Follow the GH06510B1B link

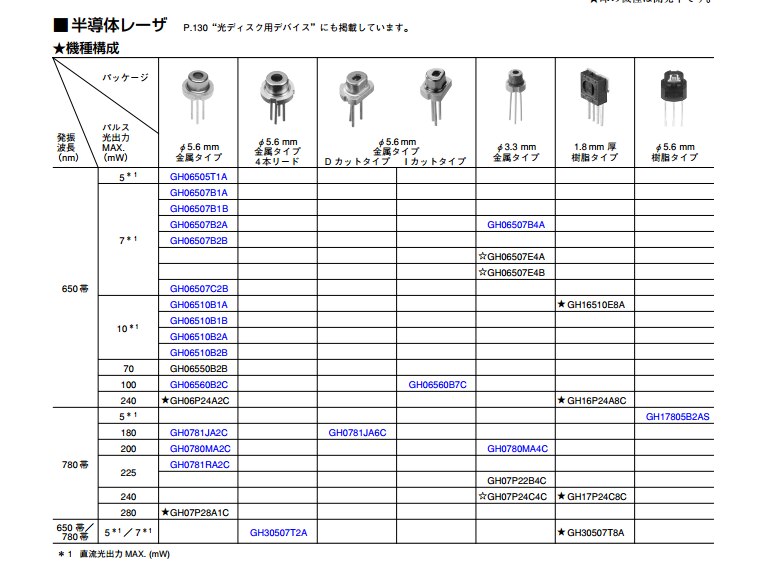pyautogui.click(x=198, y=320)
